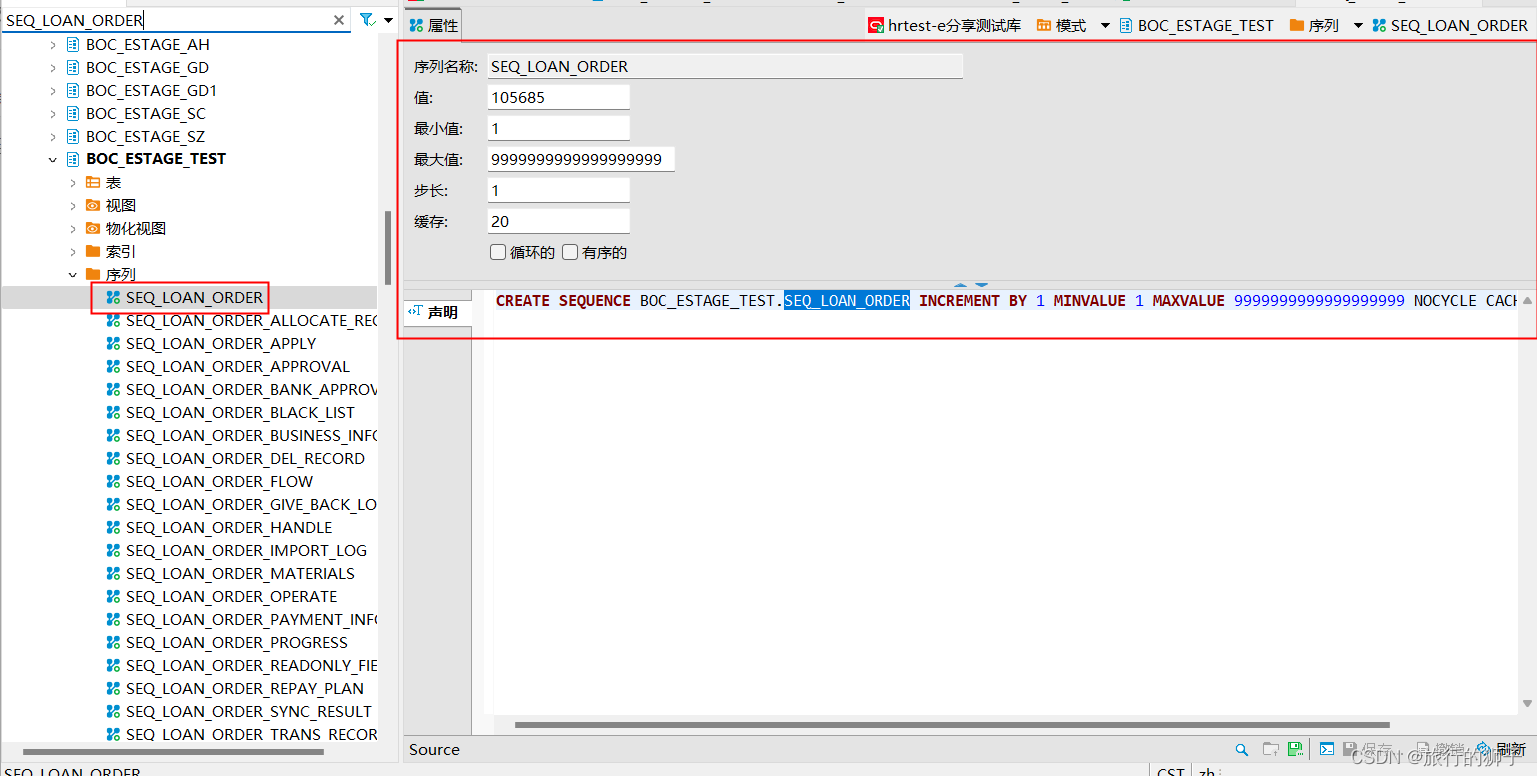Click the hrtest-e分享测试库 breadcrumb

944,25
